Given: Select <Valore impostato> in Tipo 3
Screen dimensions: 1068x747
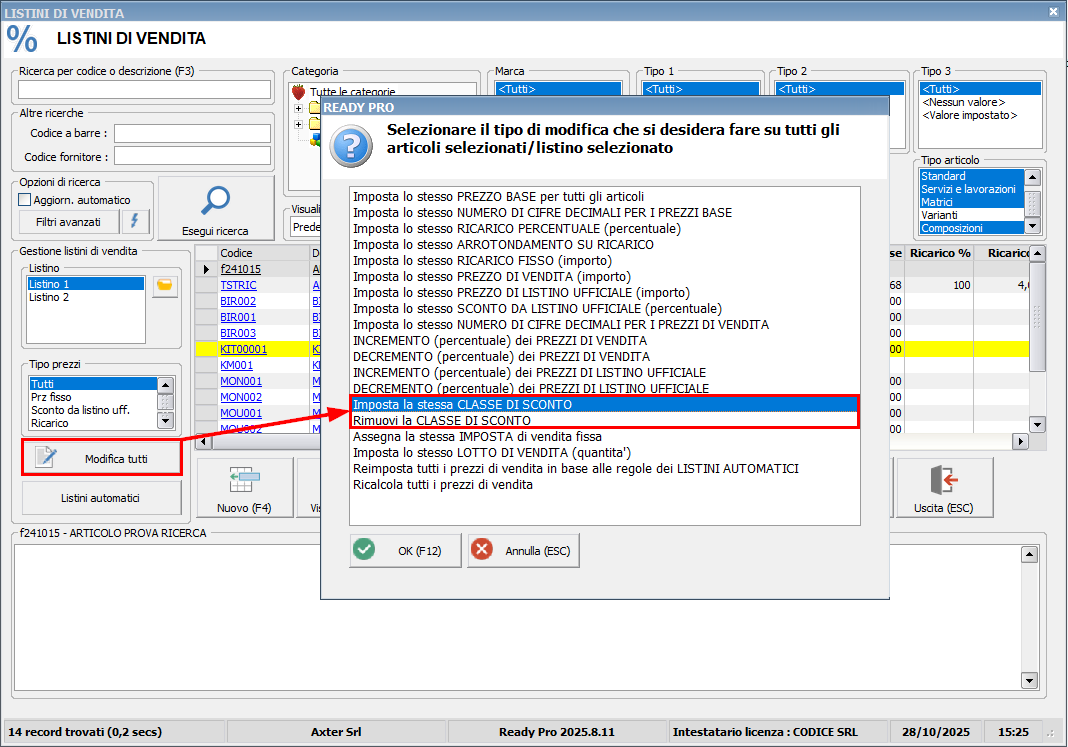Looking at the screenshot, I should coord(980,115).
